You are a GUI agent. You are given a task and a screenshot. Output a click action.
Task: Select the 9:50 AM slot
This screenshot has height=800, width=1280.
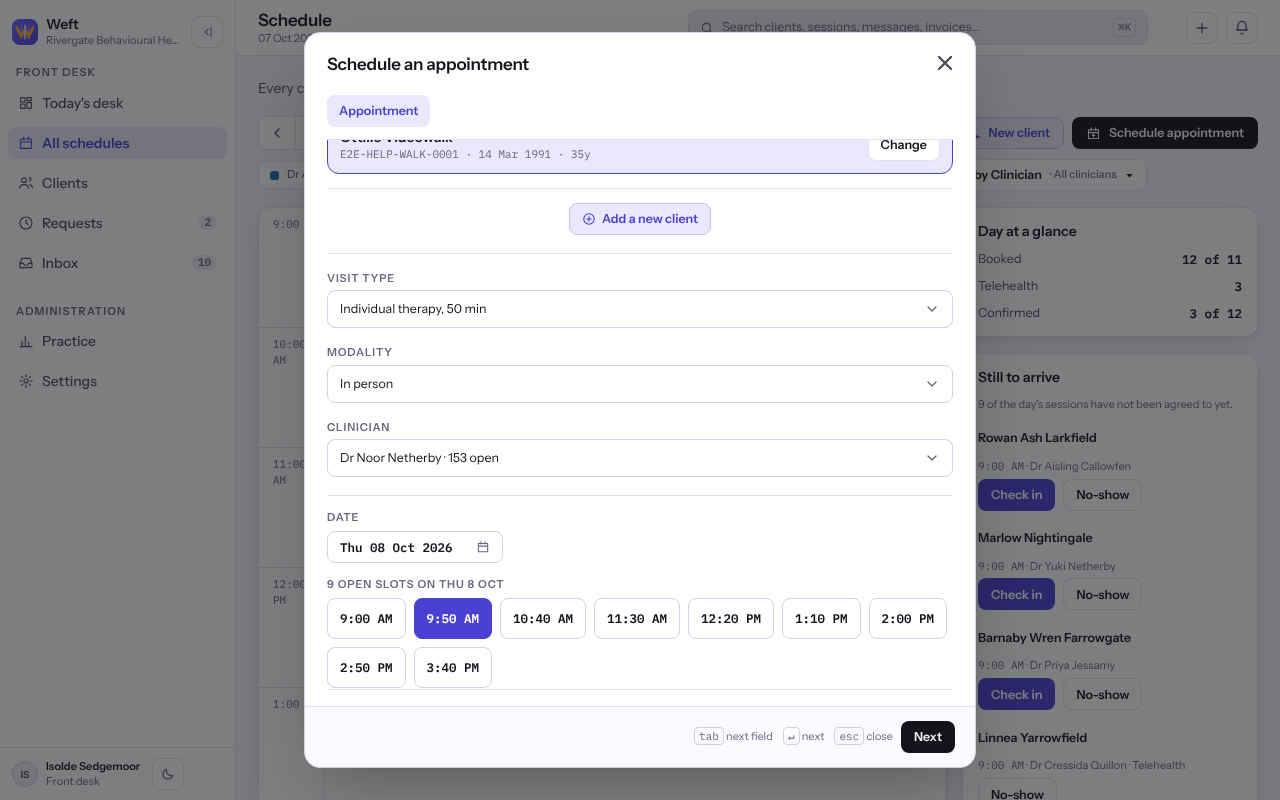point(453,619)
